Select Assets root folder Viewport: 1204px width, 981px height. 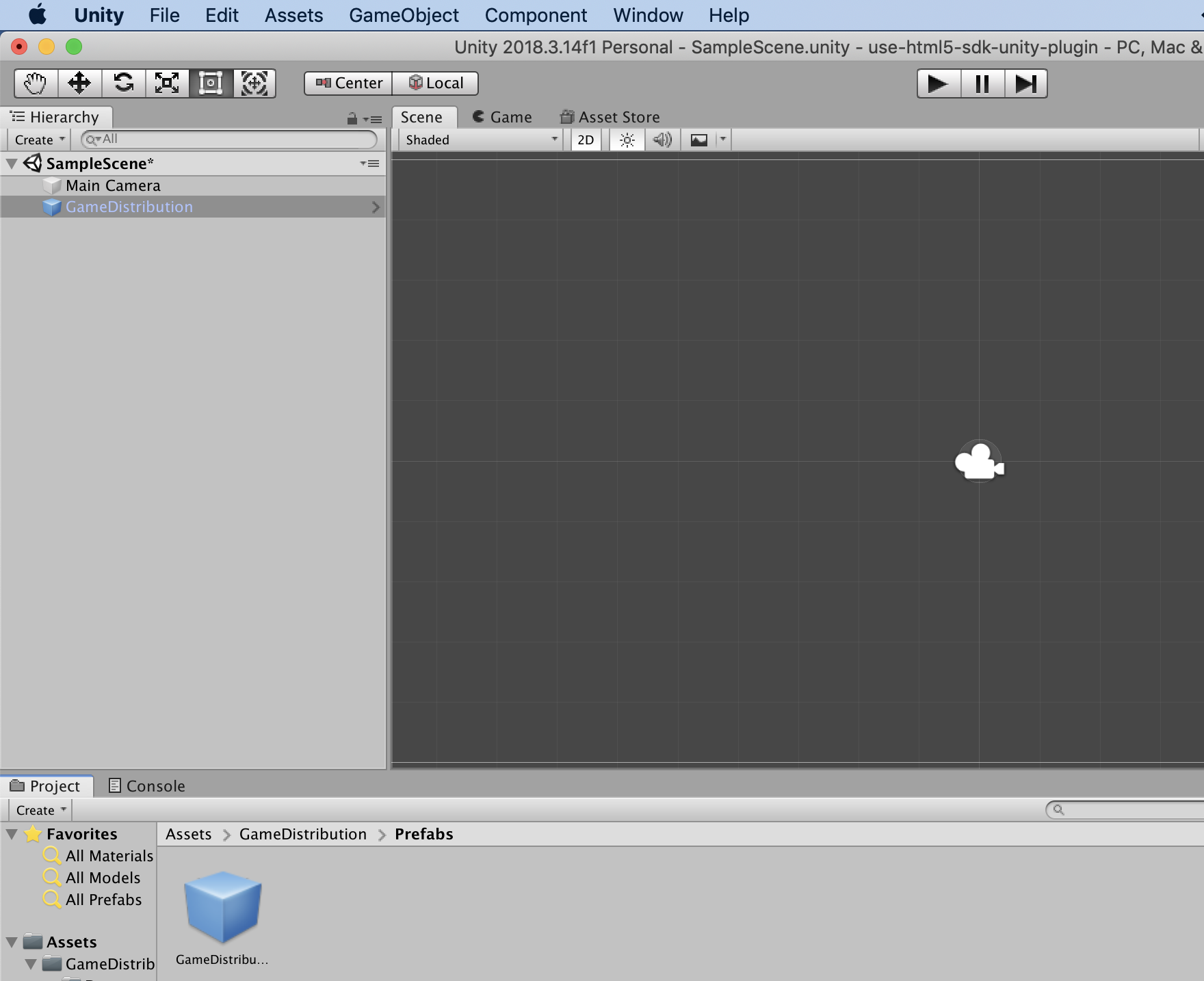[x=60, y=942]
